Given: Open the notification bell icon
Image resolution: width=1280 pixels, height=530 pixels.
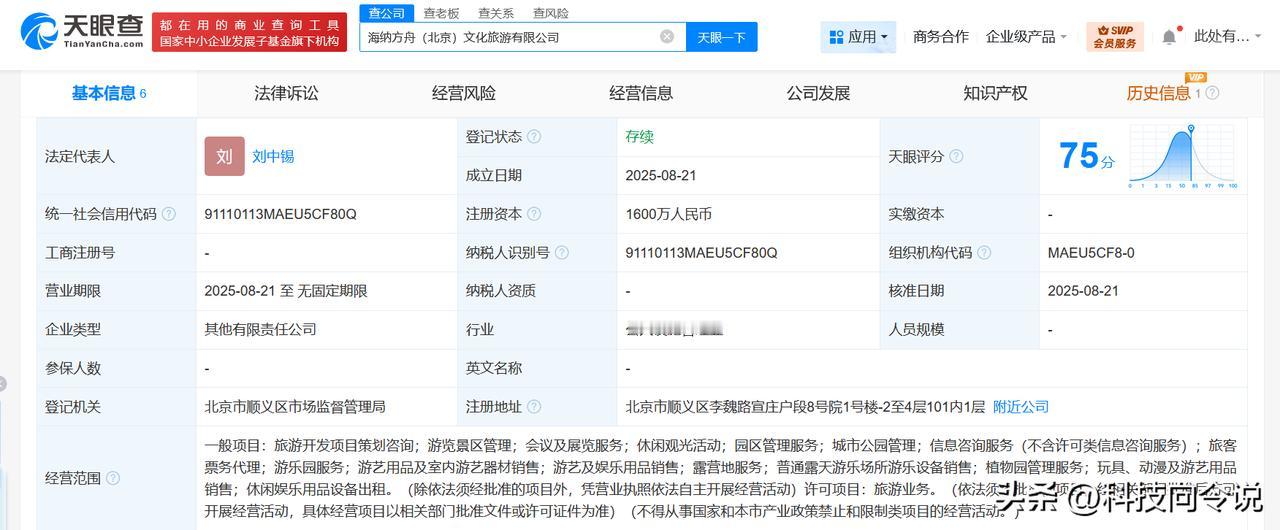Looking at the screenshot, I should pos(1168,37).
